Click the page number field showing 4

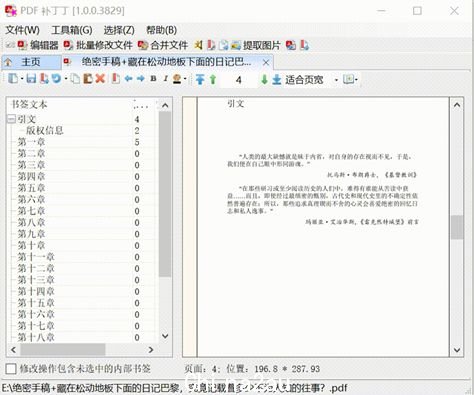[238, 80]
